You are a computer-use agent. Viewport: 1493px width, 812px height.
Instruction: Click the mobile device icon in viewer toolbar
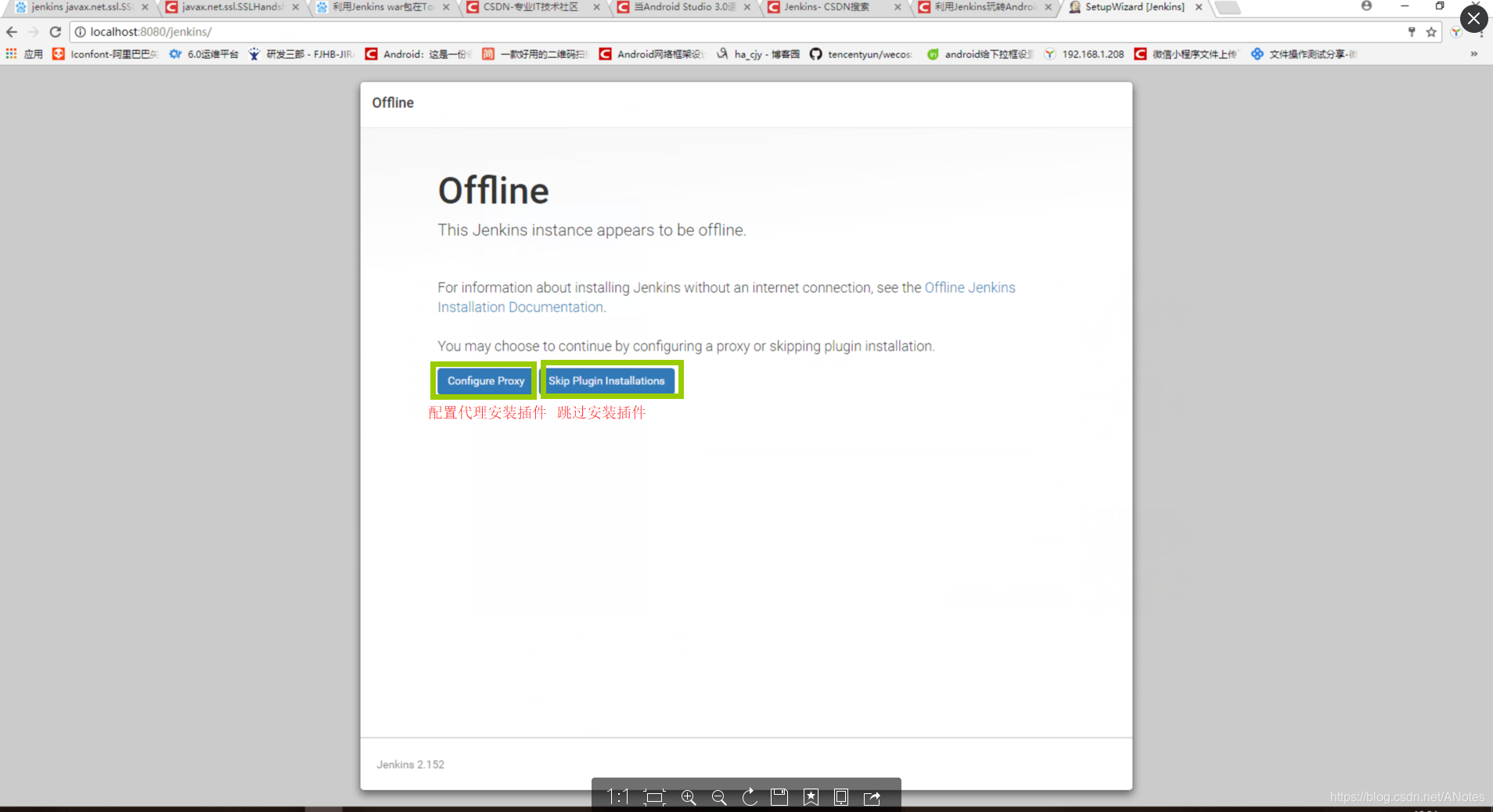(x=841, y=797)
